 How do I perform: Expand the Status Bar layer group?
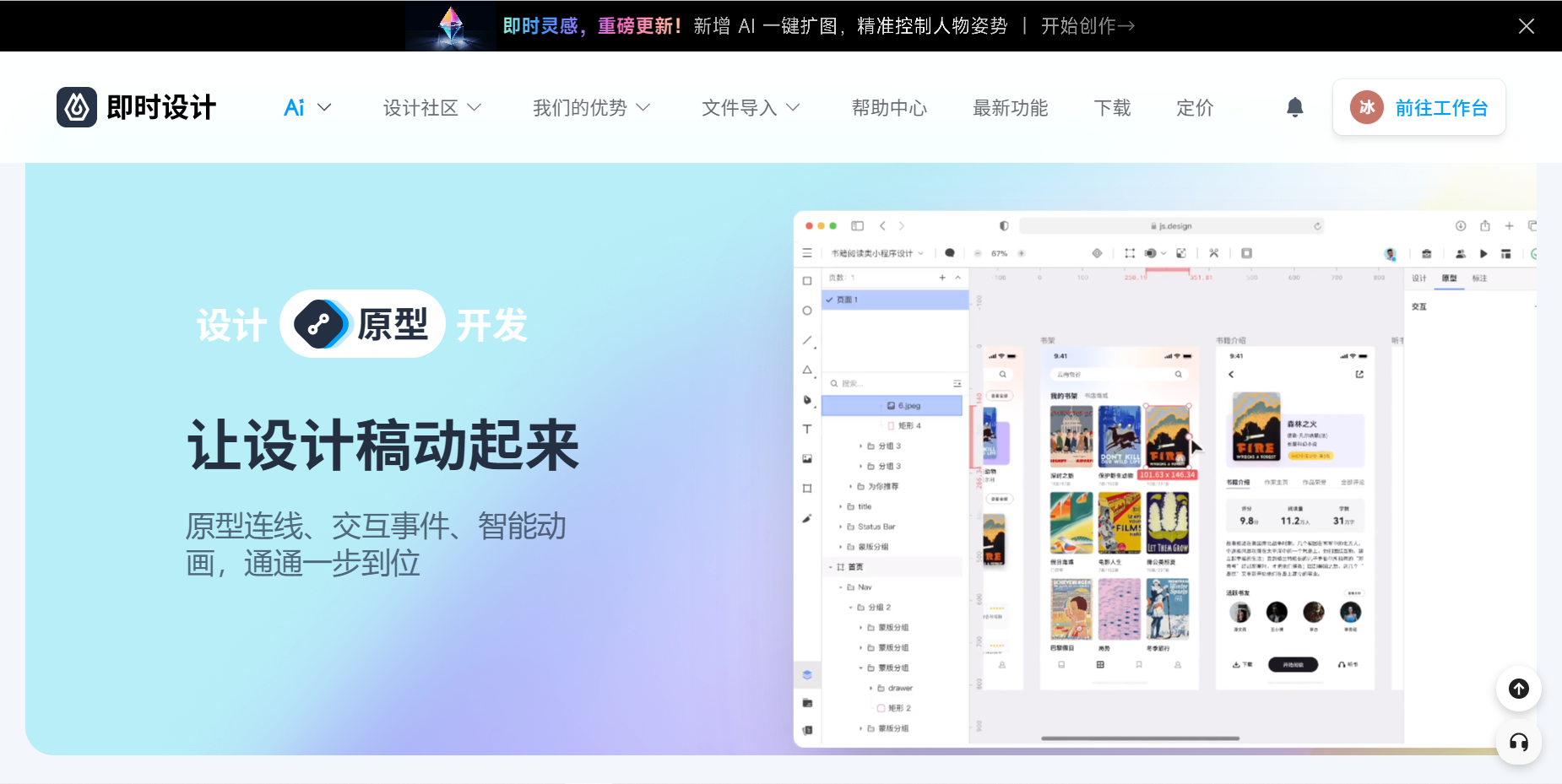[841, 527]
